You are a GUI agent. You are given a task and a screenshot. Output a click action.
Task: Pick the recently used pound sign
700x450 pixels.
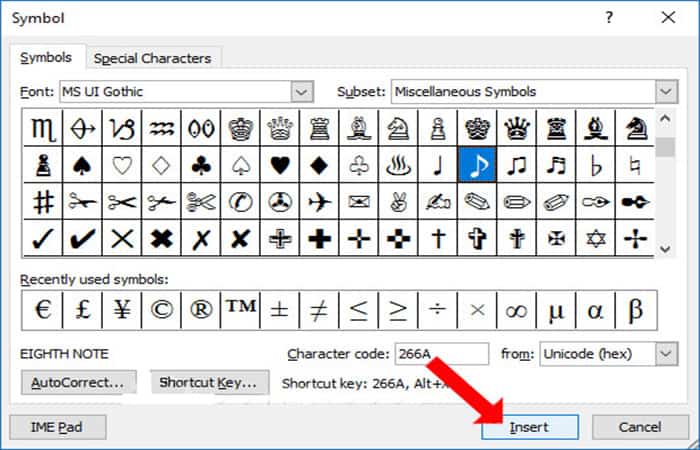click(x=83, y=310)
